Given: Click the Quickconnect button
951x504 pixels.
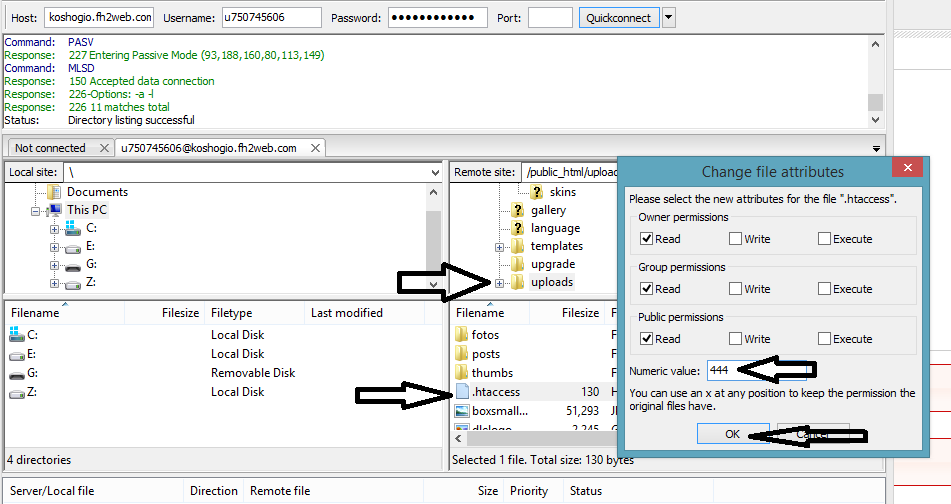Looking at the screenshot, I should (618, 18).
